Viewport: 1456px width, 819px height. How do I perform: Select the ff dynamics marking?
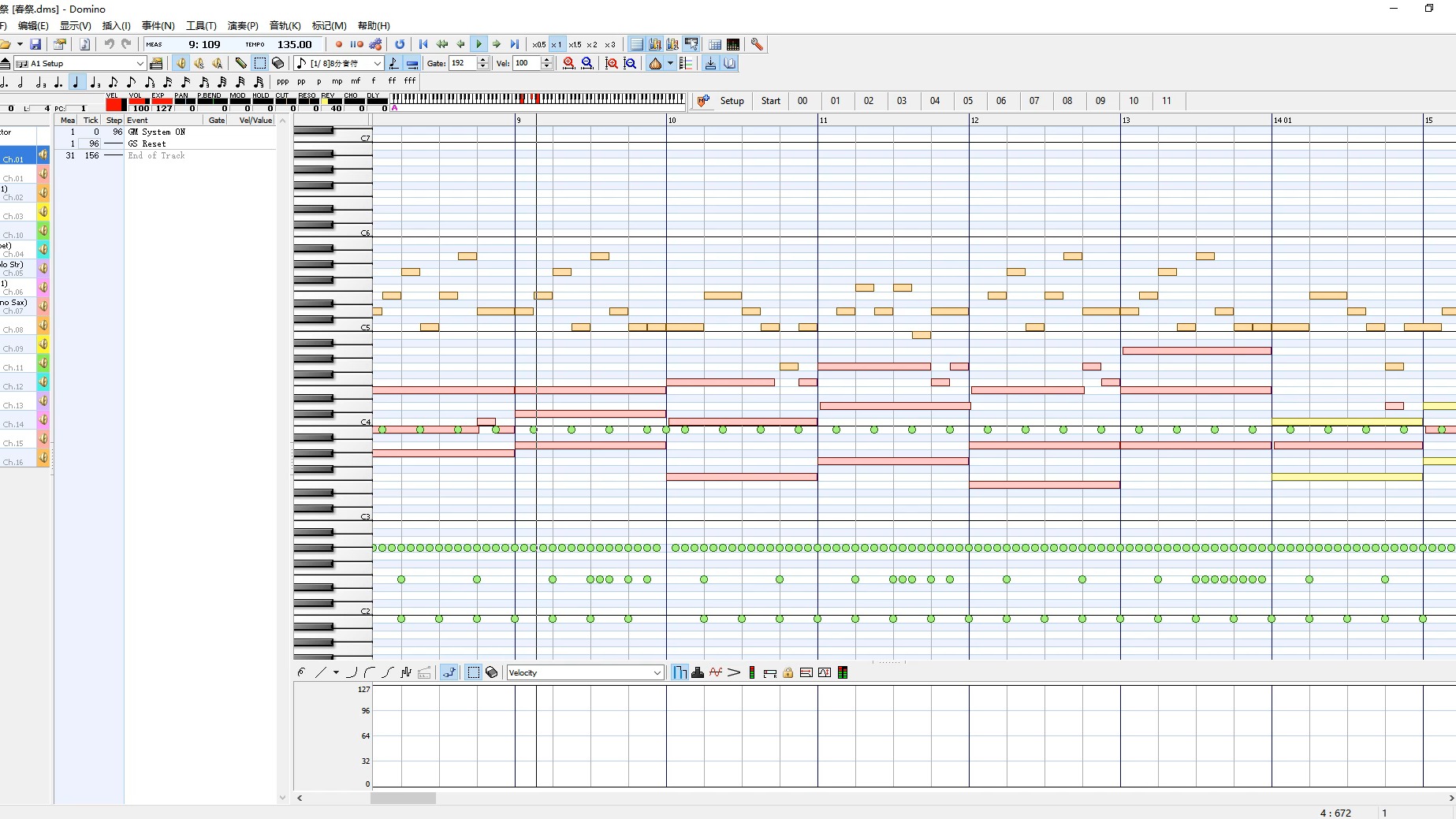[392, 81]
